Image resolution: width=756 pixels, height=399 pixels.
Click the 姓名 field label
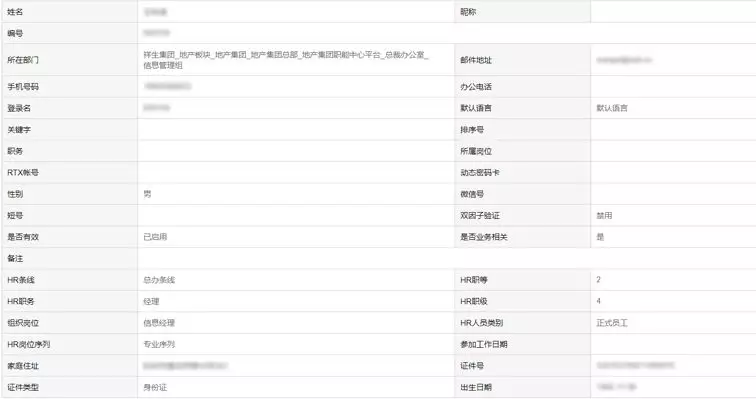coord(15,12)
